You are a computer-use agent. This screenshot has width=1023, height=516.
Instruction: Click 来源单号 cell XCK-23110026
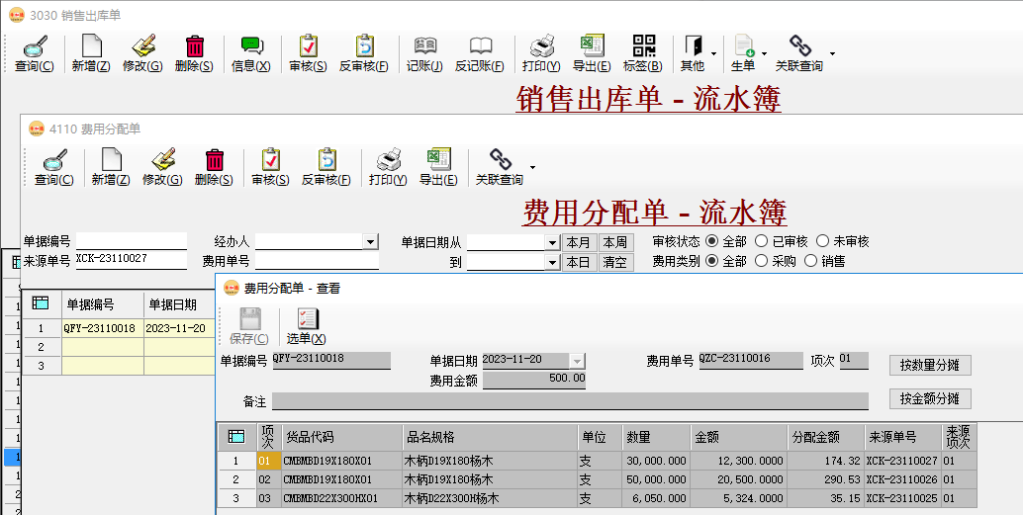tap(902, 479)
